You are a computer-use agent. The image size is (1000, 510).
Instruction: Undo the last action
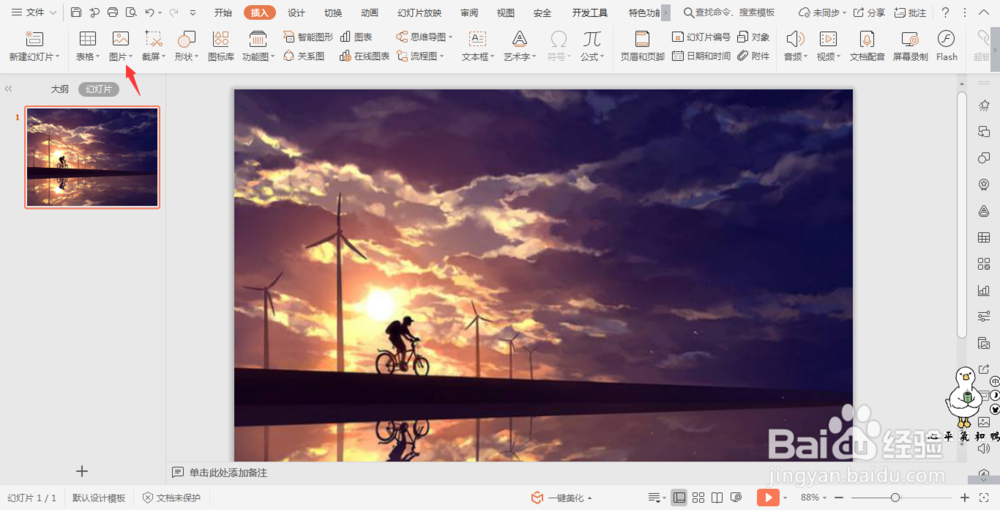click(x=149, y=12)
